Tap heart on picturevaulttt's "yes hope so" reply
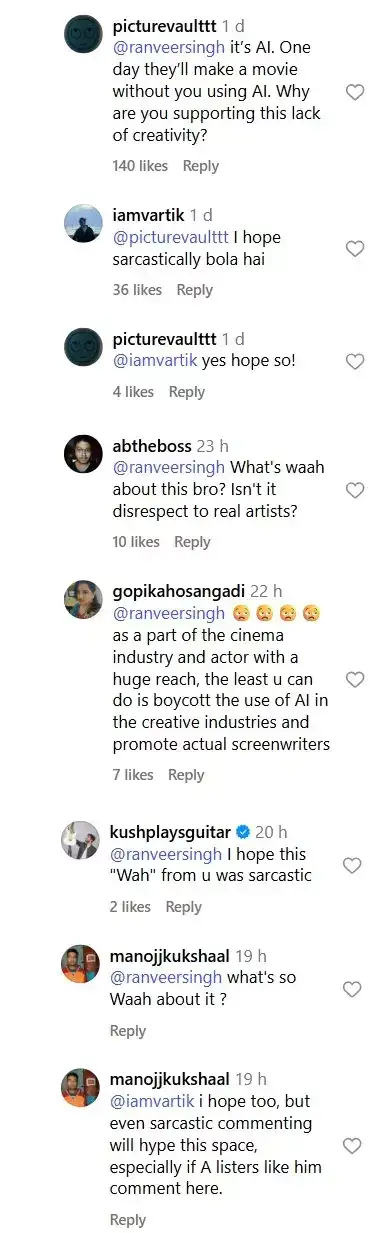381x1233 pixels. pyautogui.click(x=354, y=362)
